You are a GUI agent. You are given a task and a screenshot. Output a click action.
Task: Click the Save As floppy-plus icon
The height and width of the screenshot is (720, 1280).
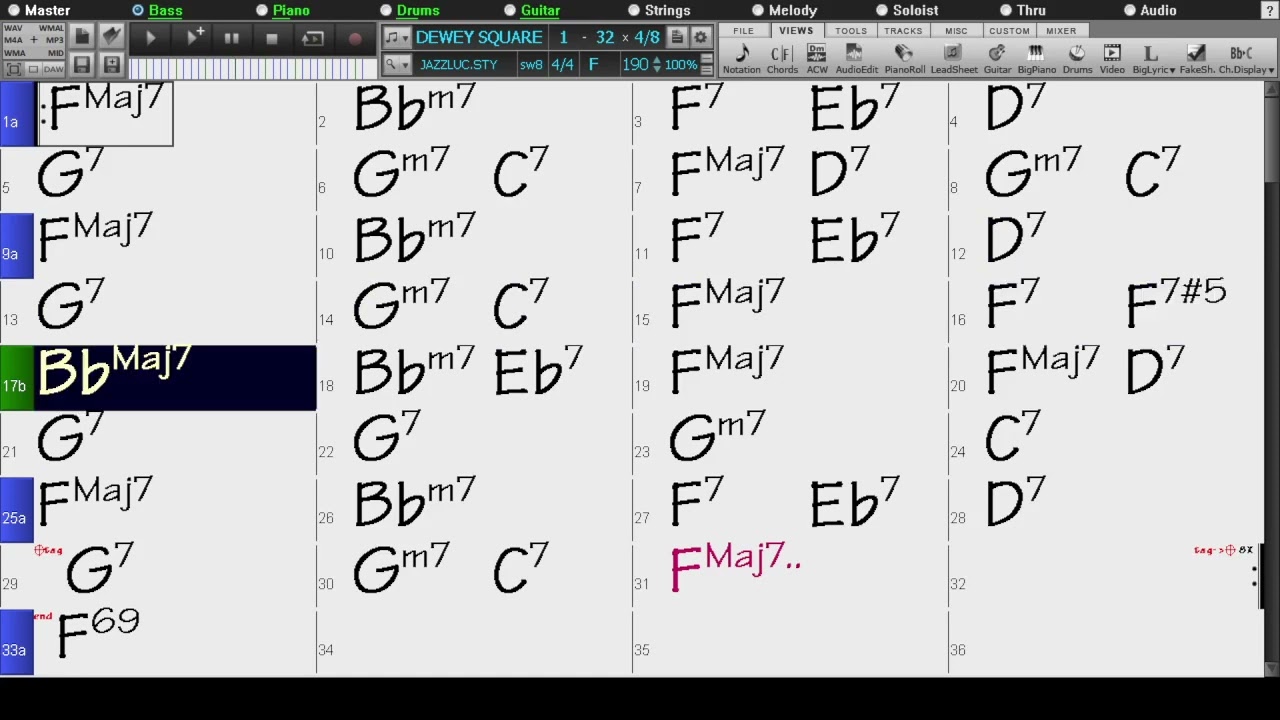[x=112, y=66]
